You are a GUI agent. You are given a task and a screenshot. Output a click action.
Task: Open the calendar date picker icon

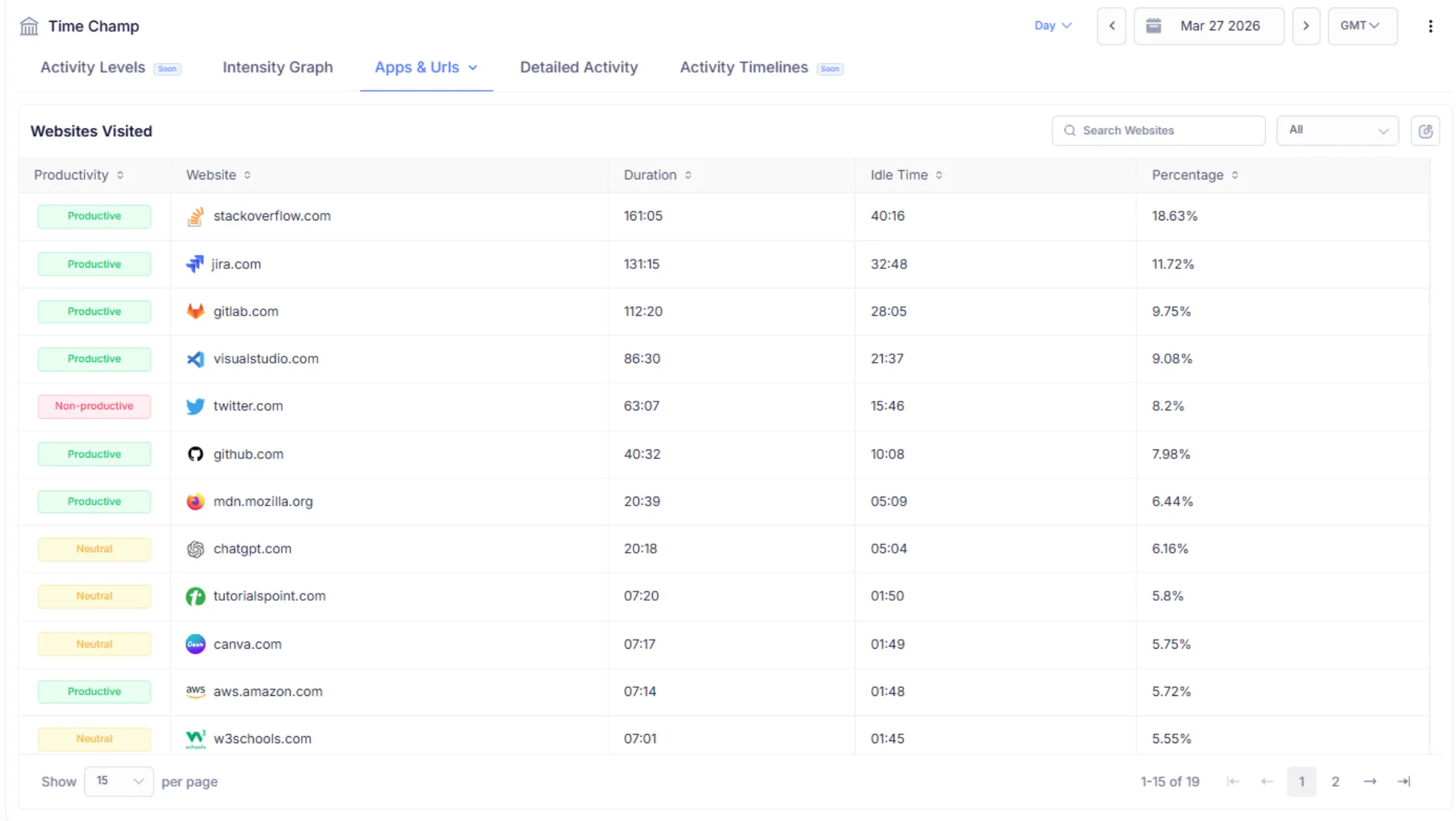tap(1154, 25)
